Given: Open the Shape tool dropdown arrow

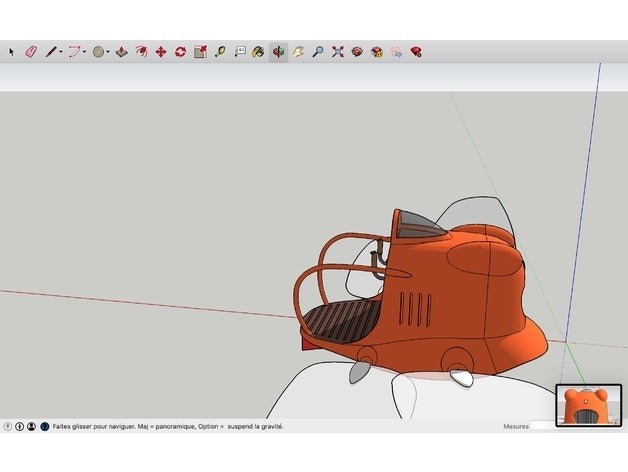Looking at the screenshot, I should click(x=109, y=51).
